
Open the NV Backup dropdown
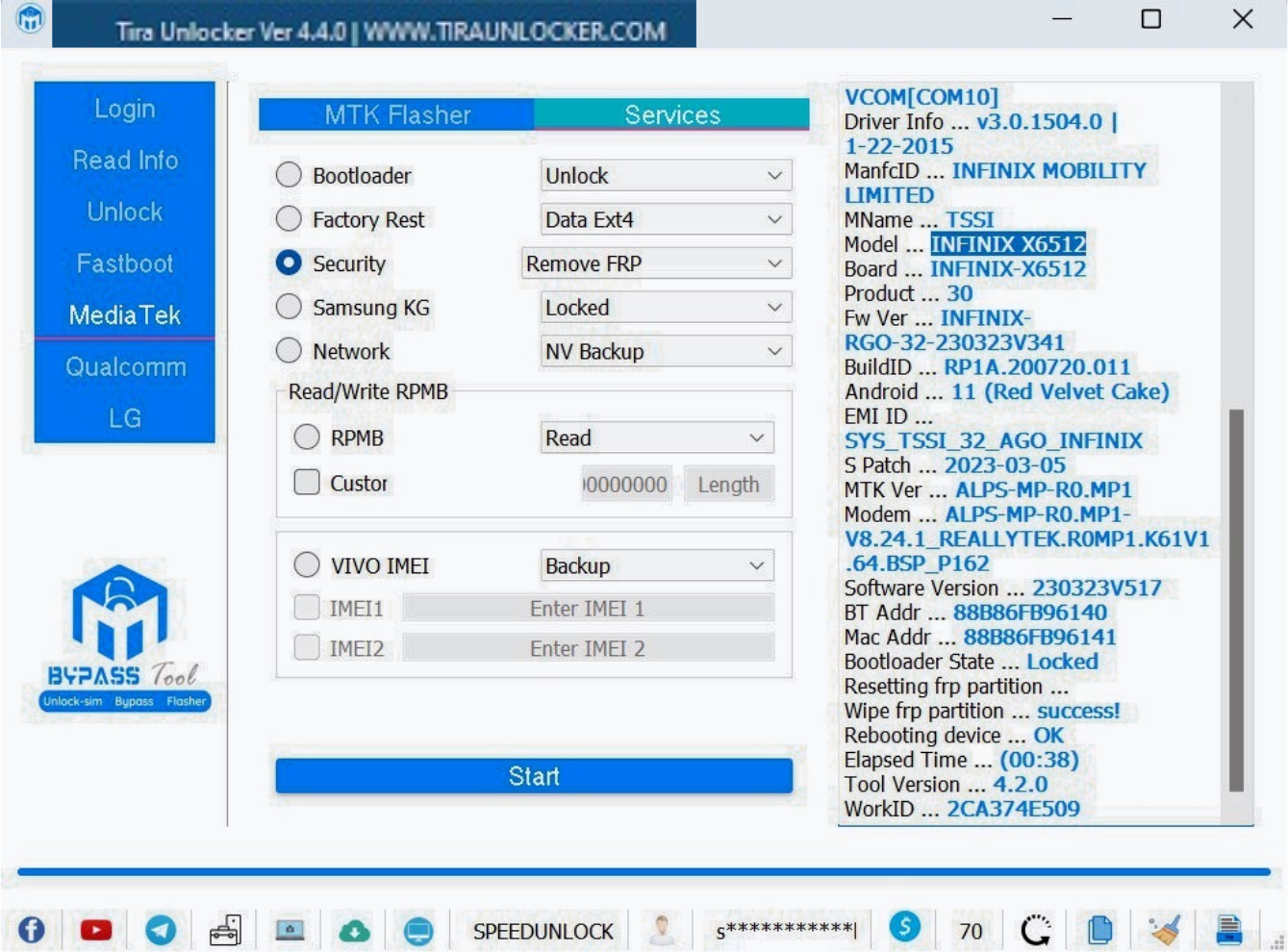(x=666, y=351)
